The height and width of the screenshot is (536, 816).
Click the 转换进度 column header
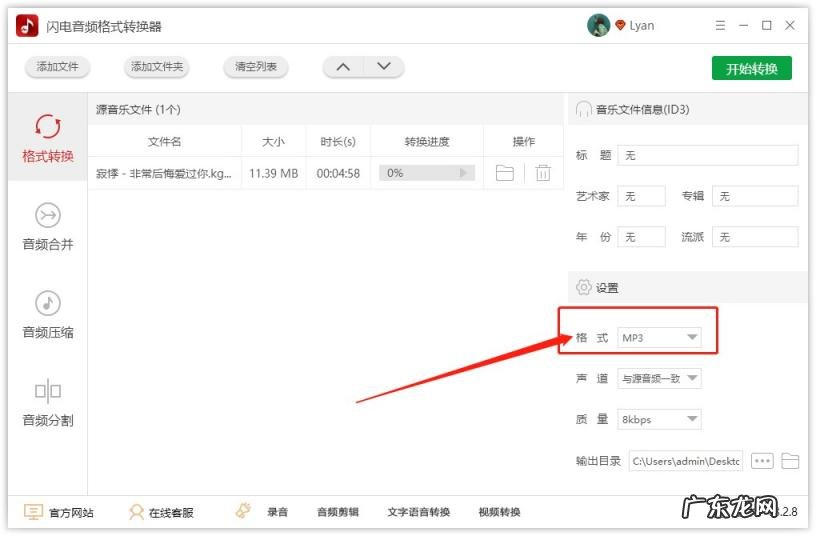pyautogui.click(x=427, y=142)
